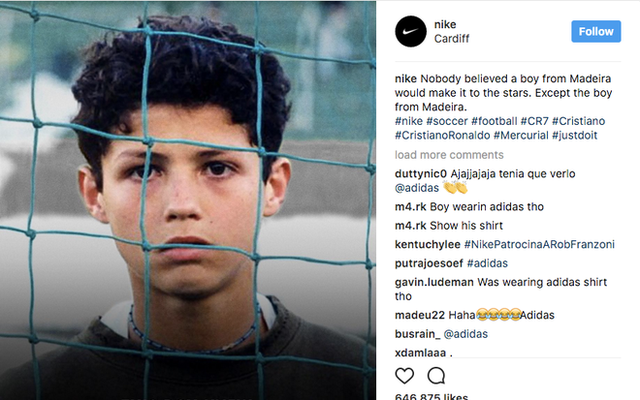This screenshot has height=400, width=640.
Task: Visit commenter kentuchylee's profile
Action: point(430,245)
